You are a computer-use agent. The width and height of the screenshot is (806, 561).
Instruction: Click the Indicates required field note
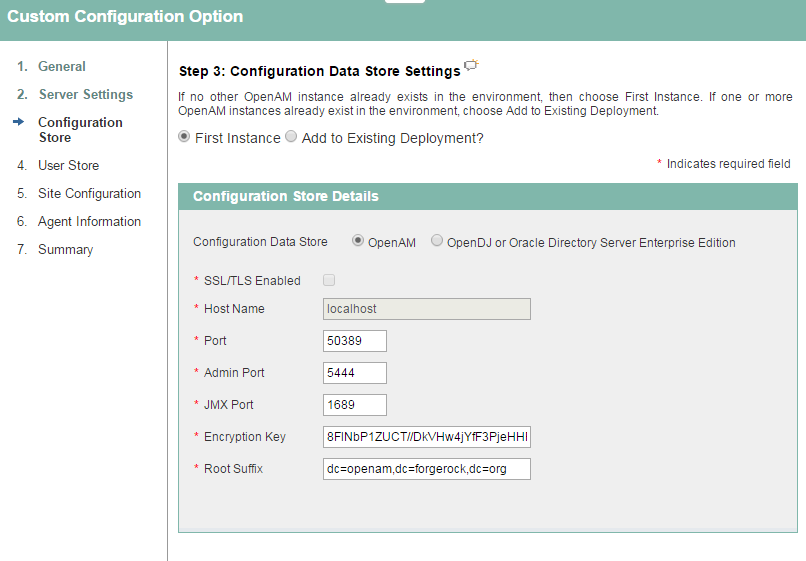(x=728, y=164)
